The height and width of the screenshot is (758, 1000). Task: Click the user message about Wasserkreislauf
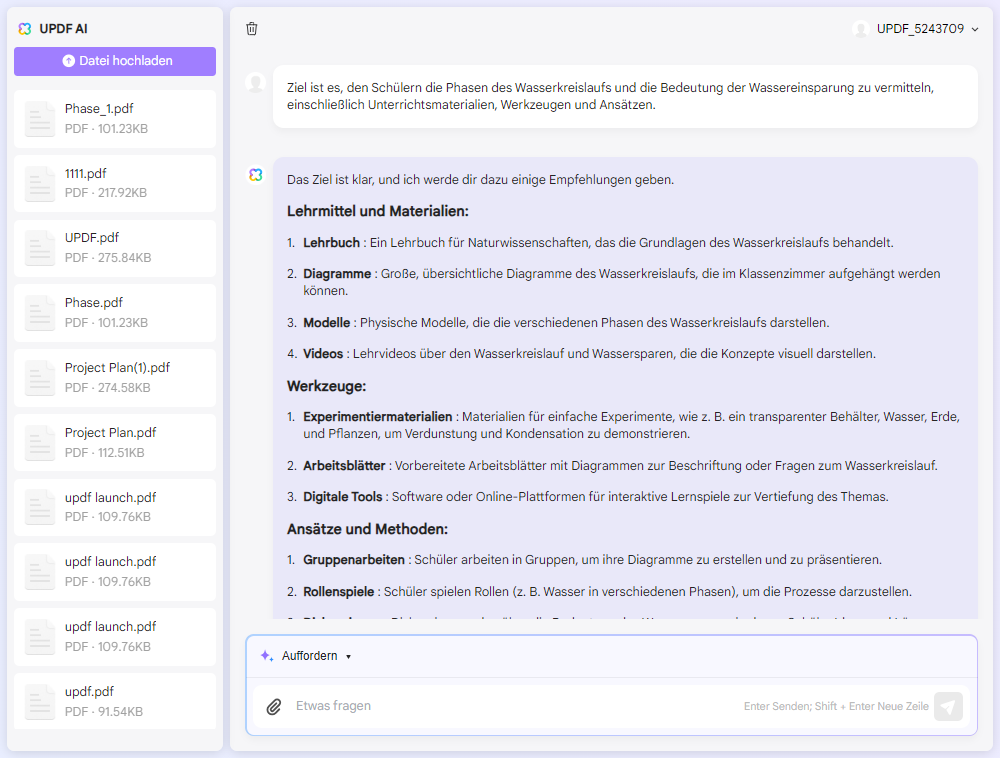[625, 96]
